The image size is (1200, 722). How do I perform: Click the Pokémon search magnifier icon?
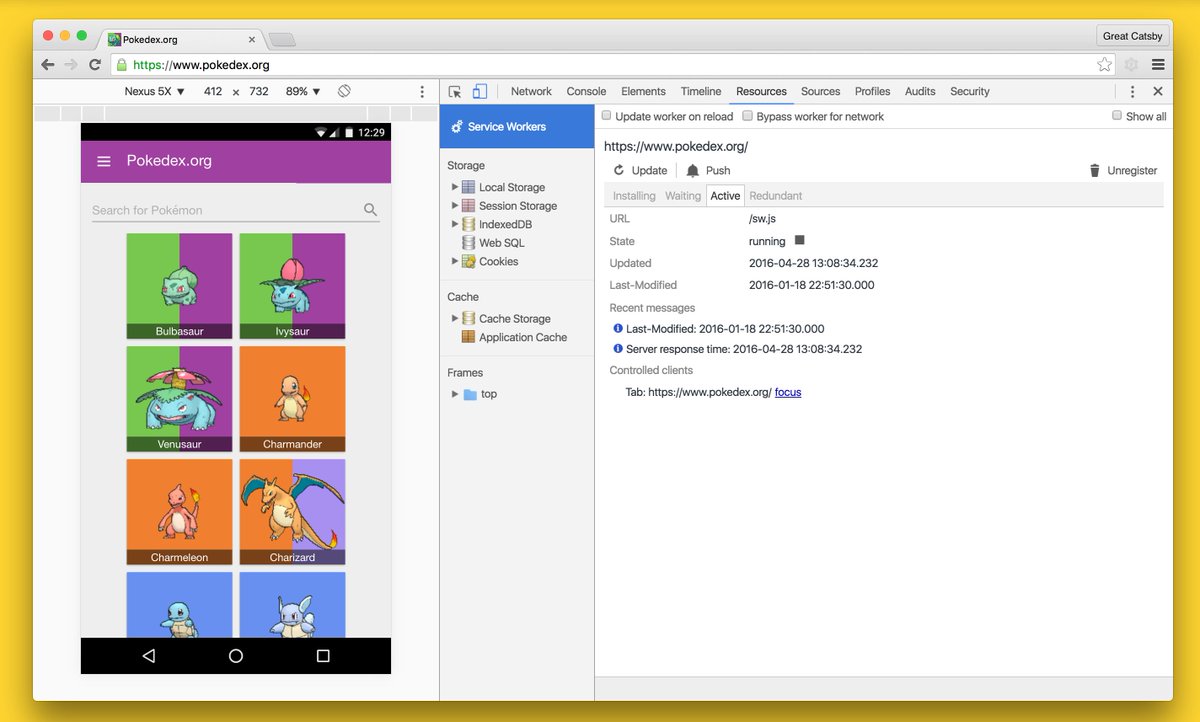pos(370,210)
